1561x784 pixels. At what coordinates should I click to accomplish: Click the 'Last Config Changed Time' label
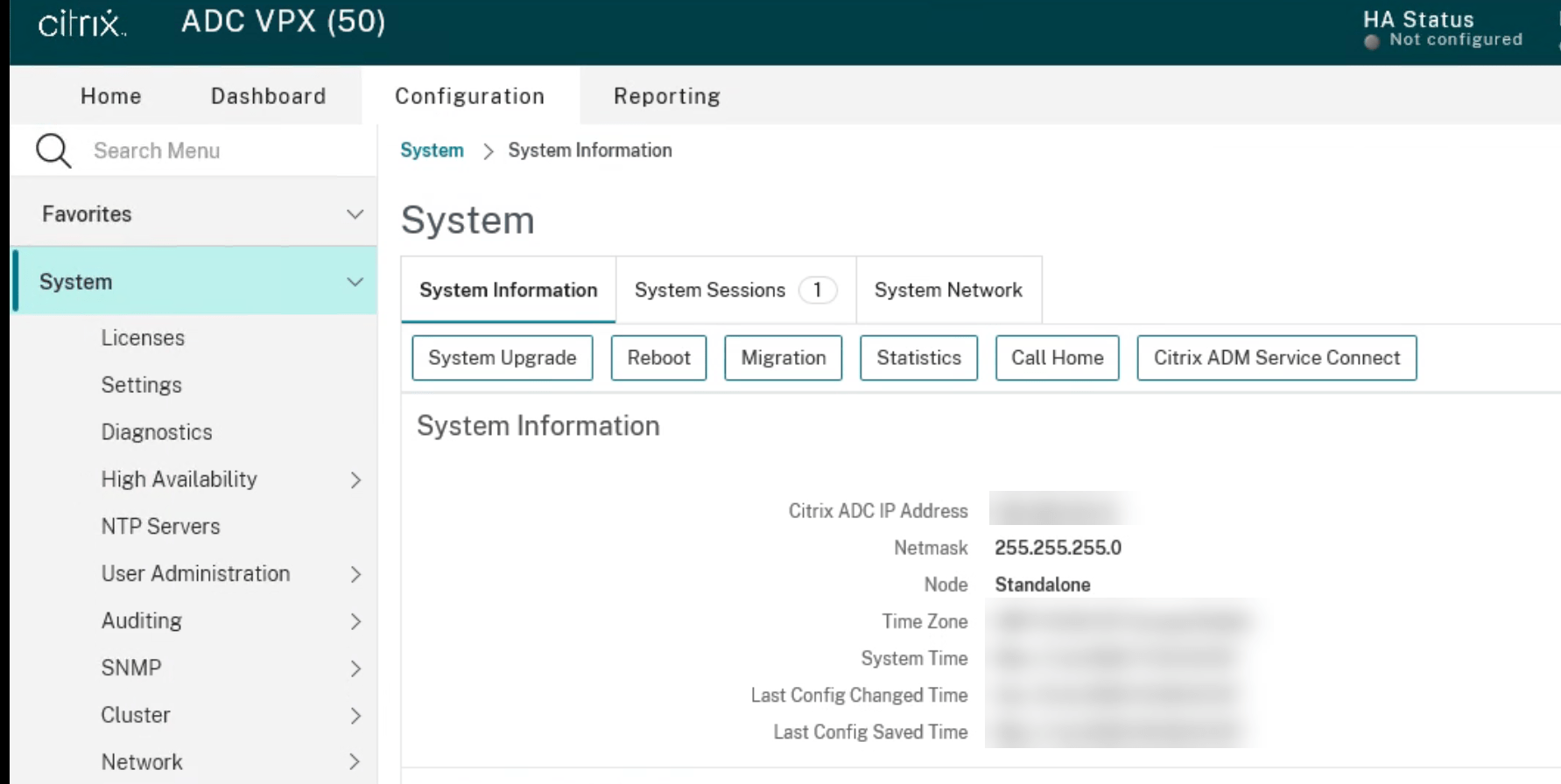click(x=860, y=696)
